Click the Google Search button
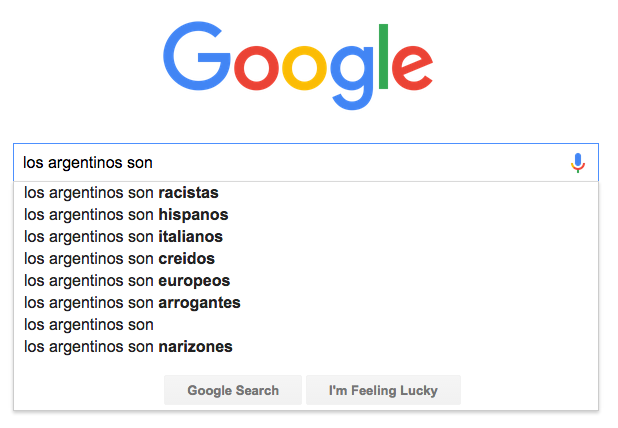 point(233,390)
